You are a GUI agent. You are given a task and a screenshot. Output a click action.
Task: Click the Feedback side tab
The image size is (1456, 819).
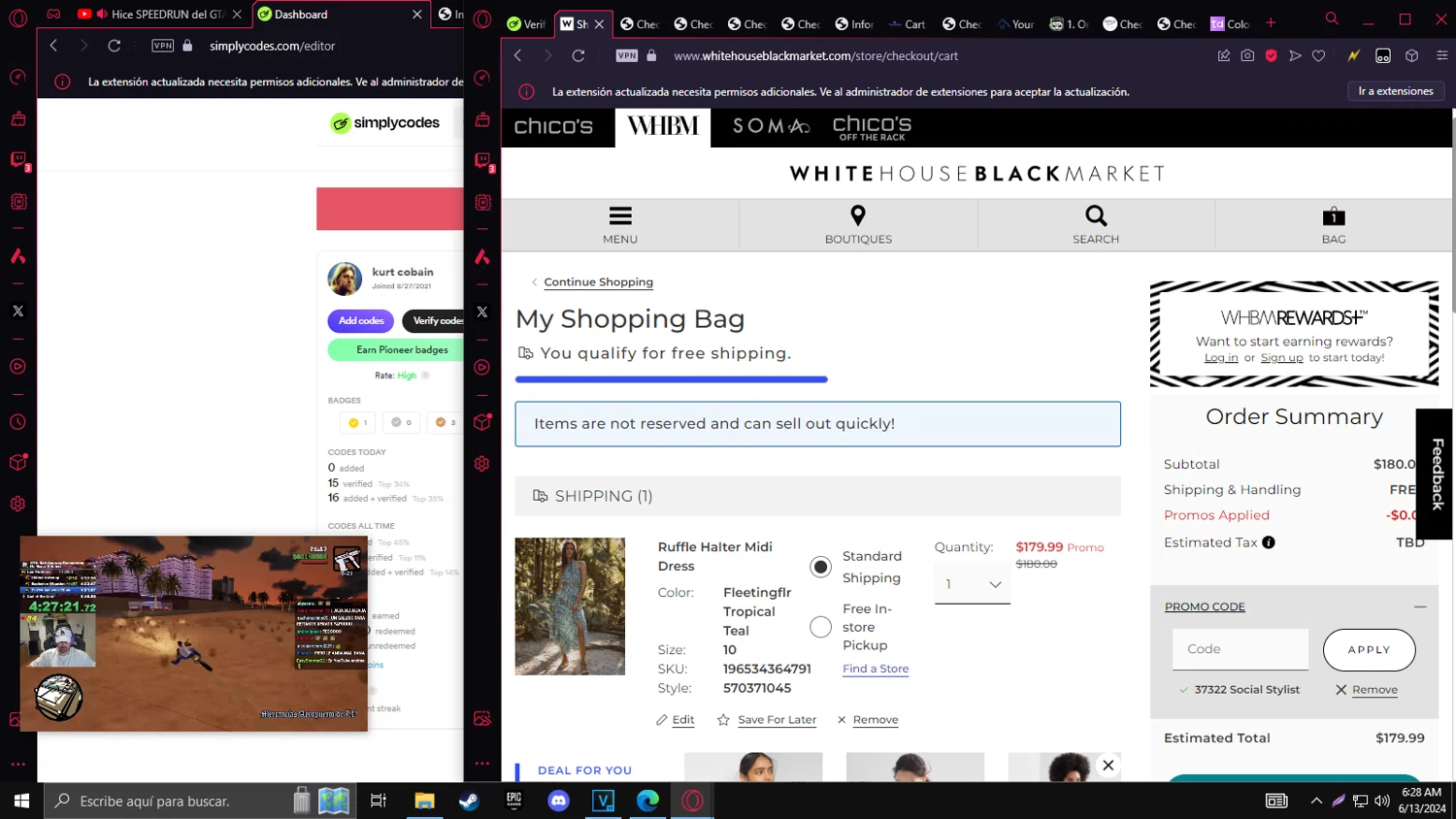coord(1436,474)
